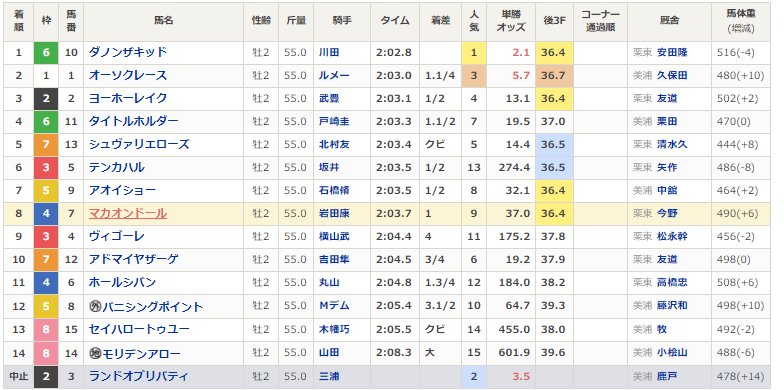Click the タイム column header

(x=395, y=22)
